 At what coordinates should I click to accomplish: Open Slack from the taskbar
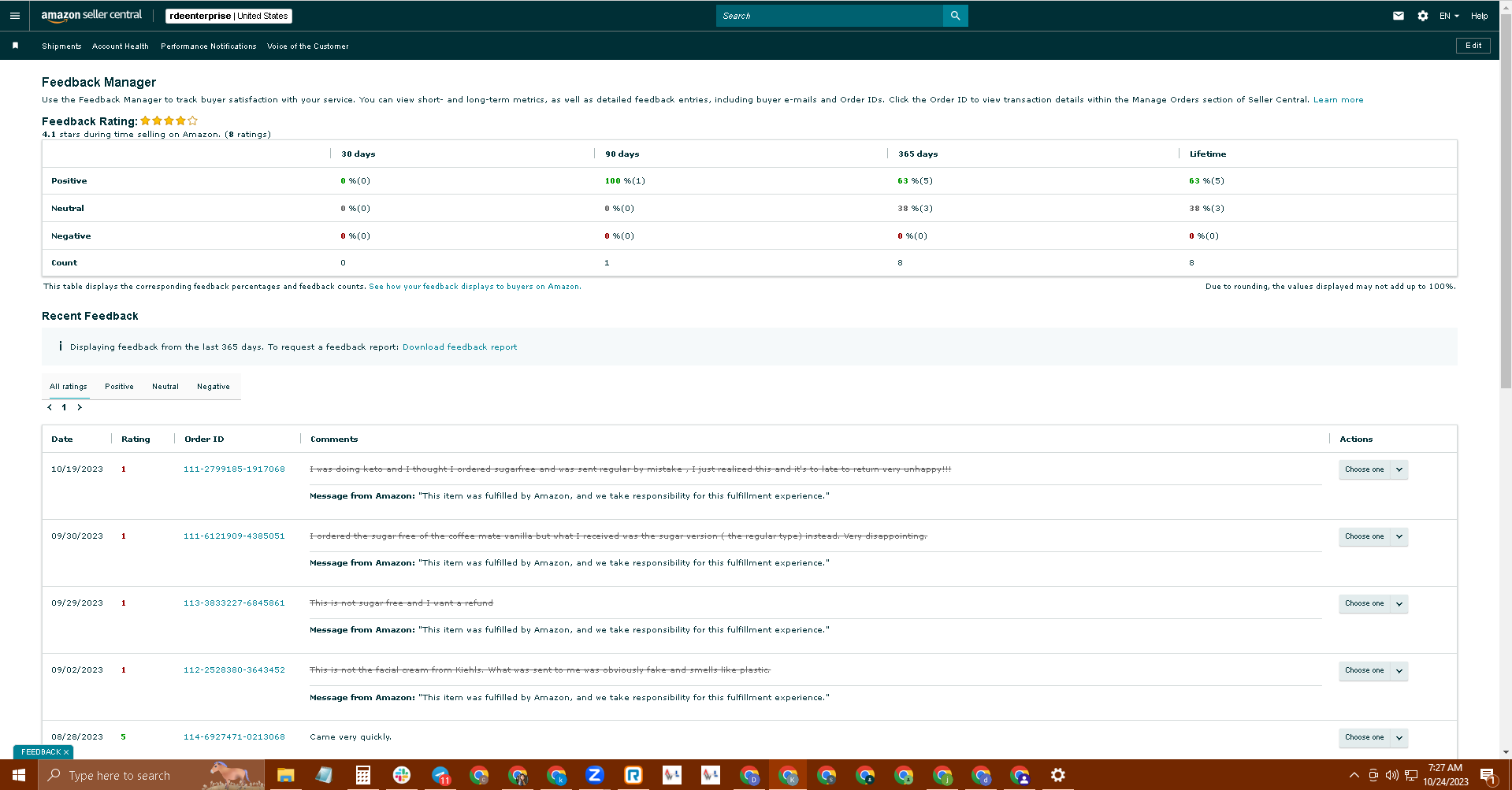tap(401, 775)
